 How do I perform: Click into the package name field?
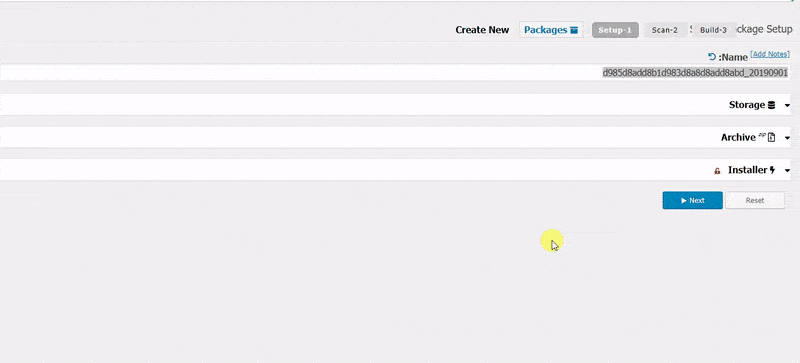coord(395,72)
